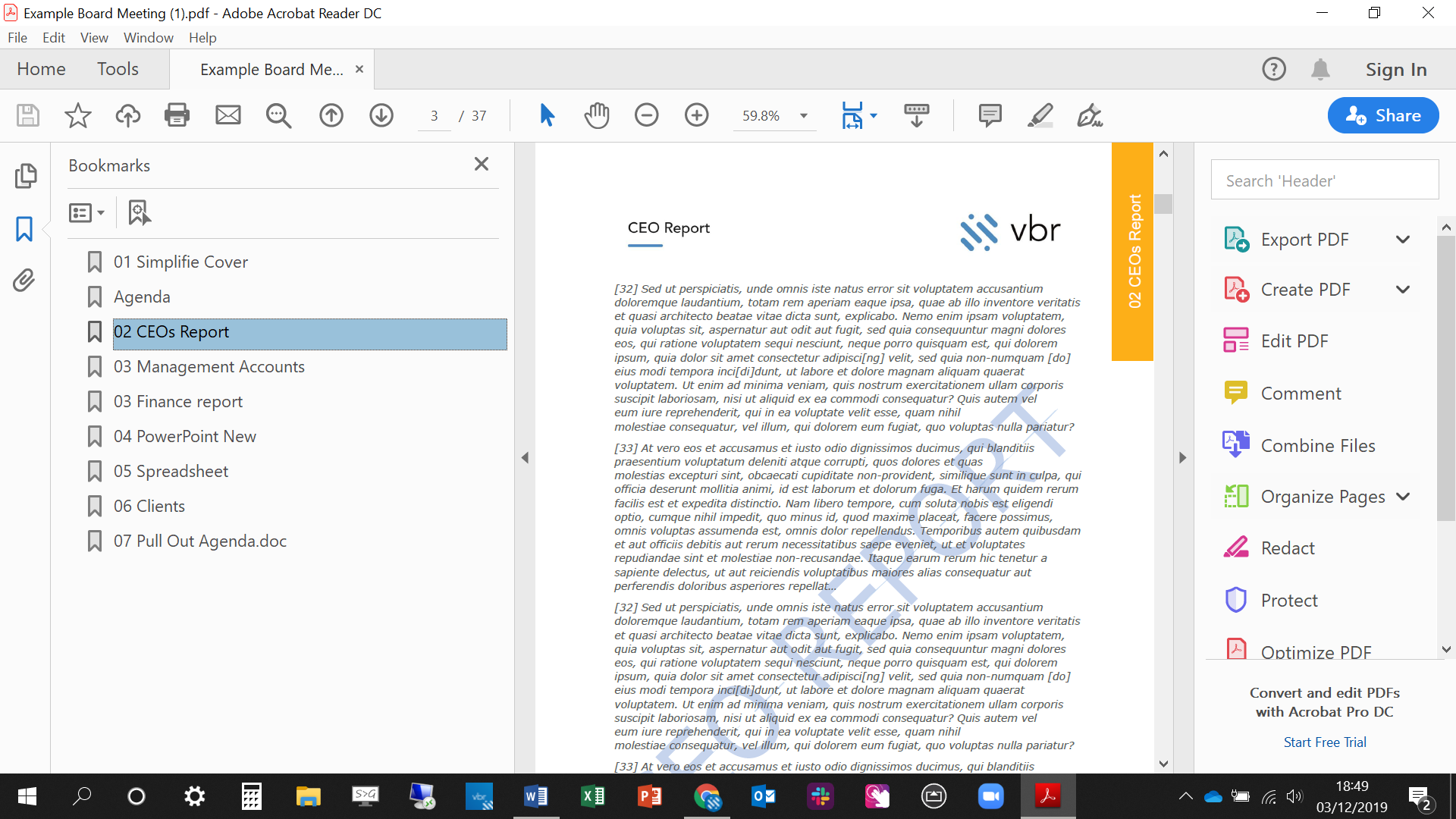Close the Bookmarks panel
1456x819 pixels.
(482, 164)
